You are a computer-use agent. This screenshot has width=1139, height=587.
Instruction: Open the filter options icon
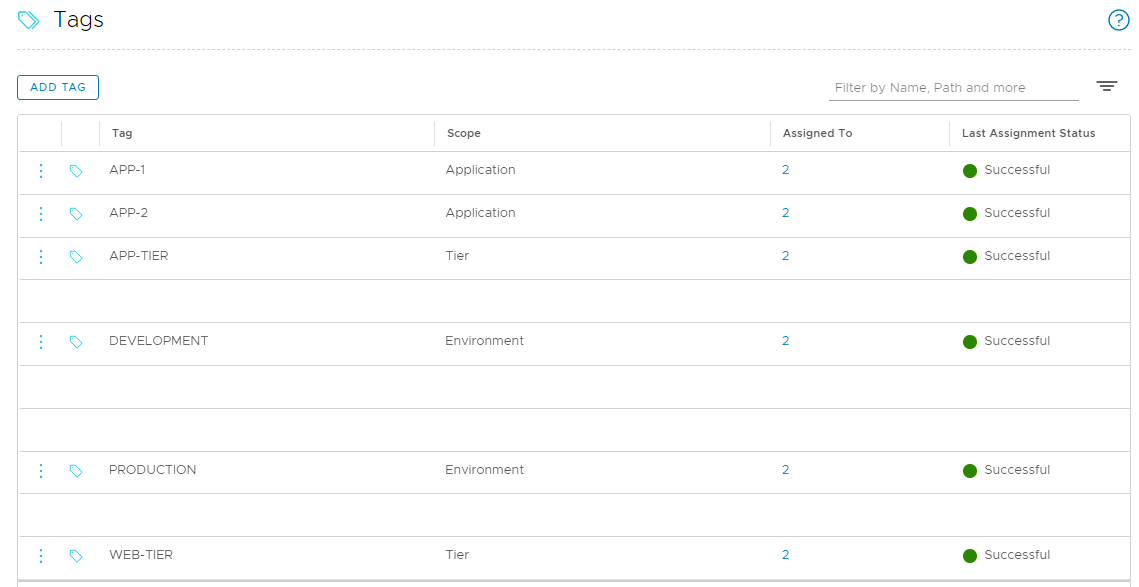pyautogui.click(x=1106, y=87)
